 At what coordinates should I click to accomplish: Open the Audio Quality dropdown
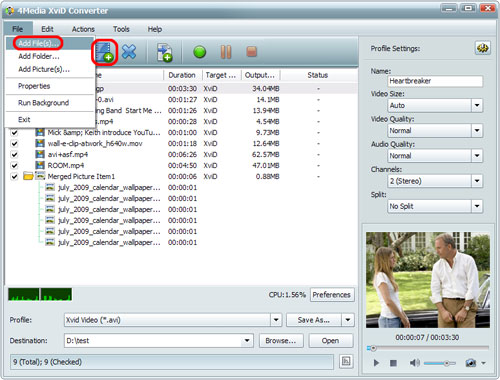(477, 156)
